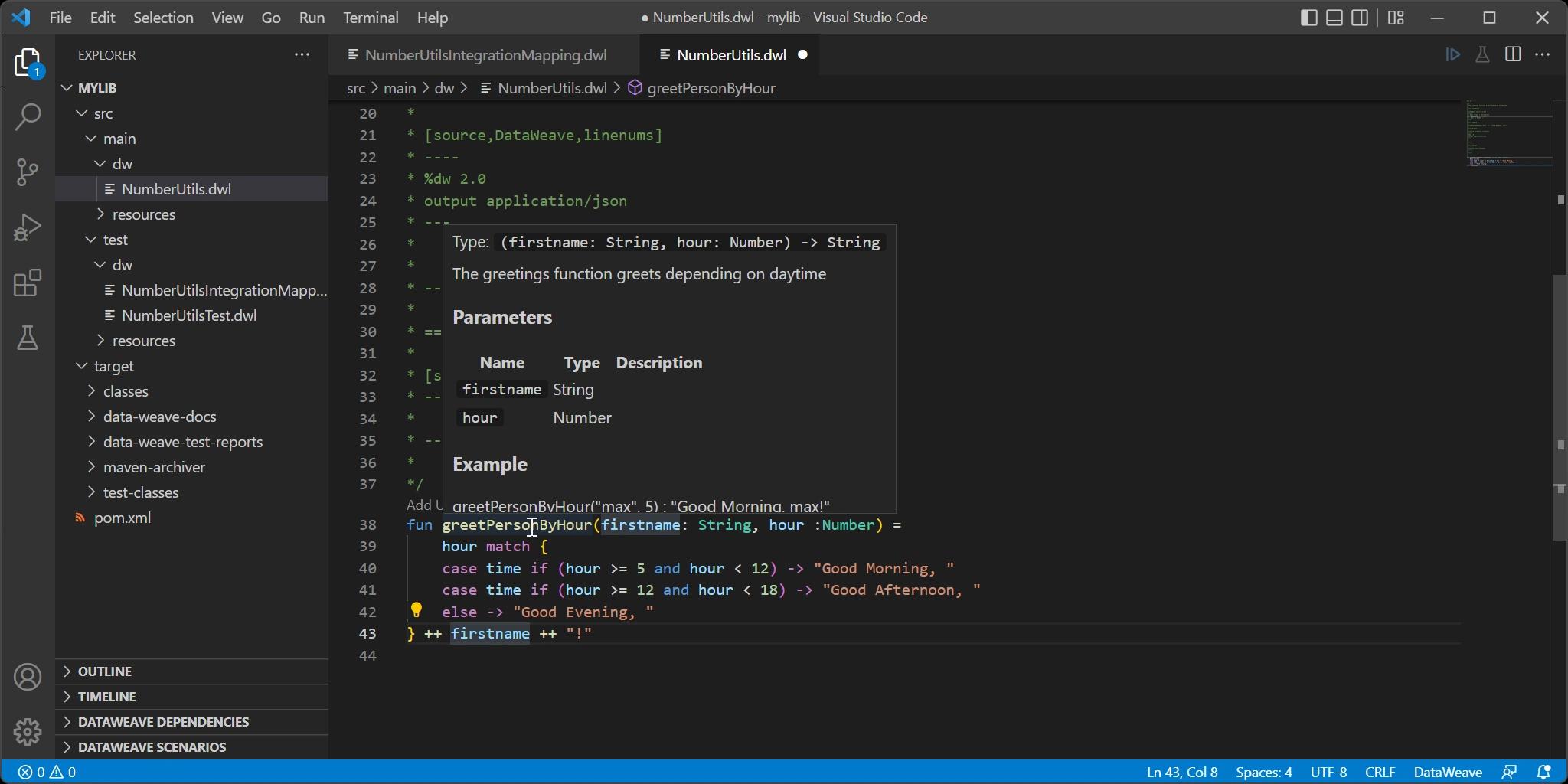Click the lightbulb quick-fix icon
Screen dimensions: 1568x784
[416, 610]
